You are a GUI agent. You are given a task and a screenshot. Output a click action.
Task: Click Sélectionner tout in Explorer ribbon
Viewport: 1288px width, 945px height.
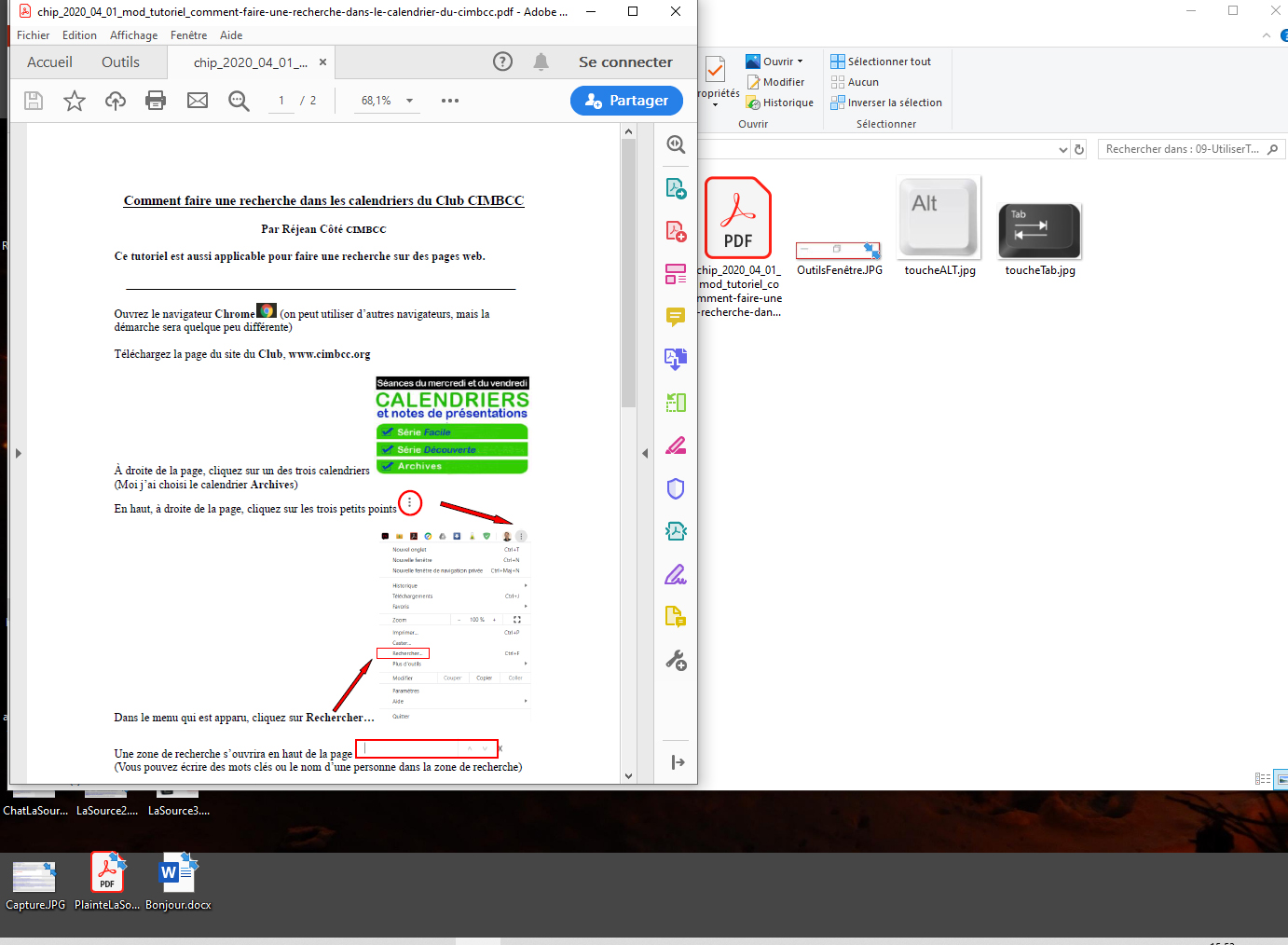click(x=881, y=62)
